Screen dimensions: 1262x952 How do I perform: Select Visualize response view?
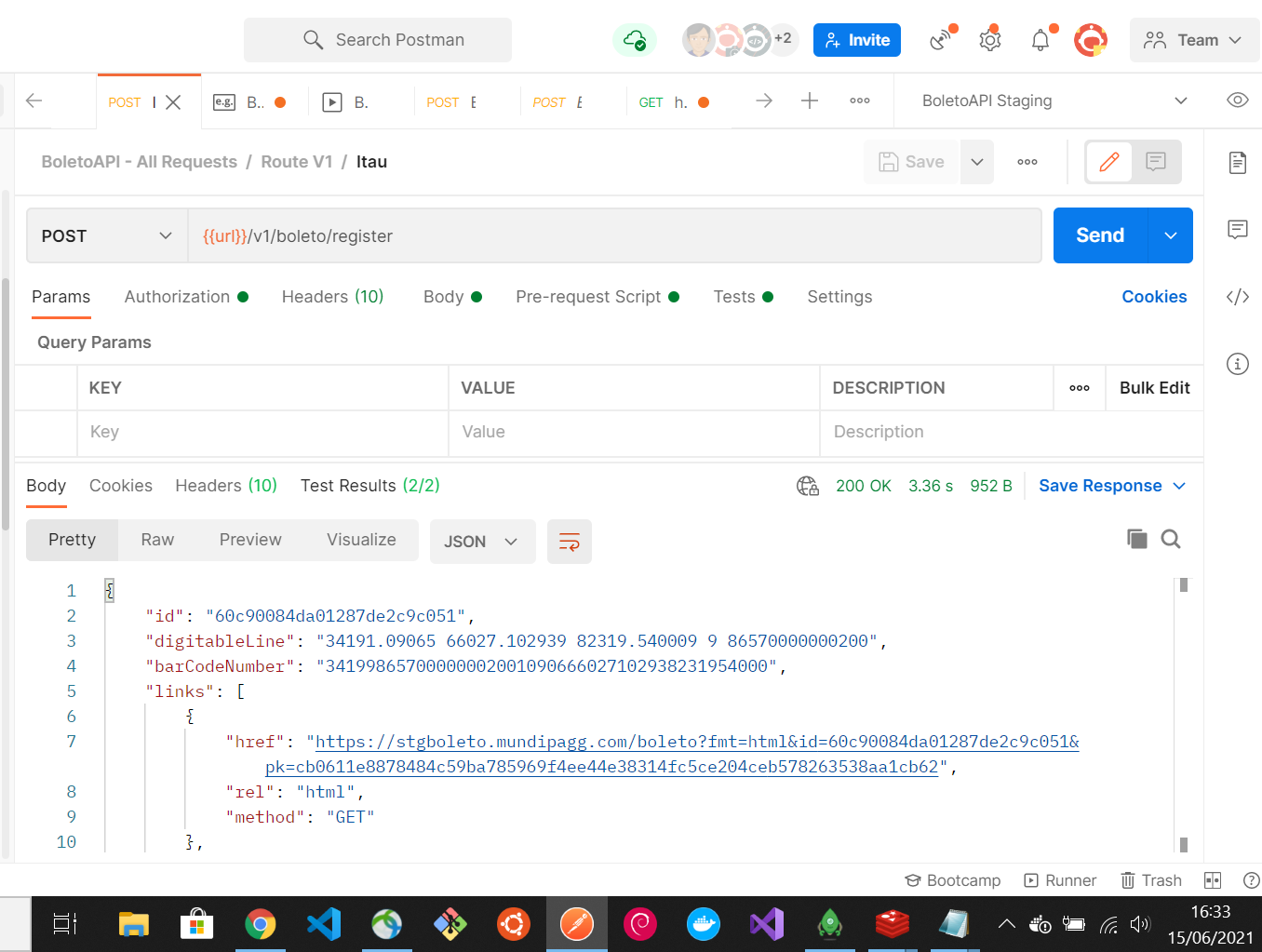[x=361, y=540]
